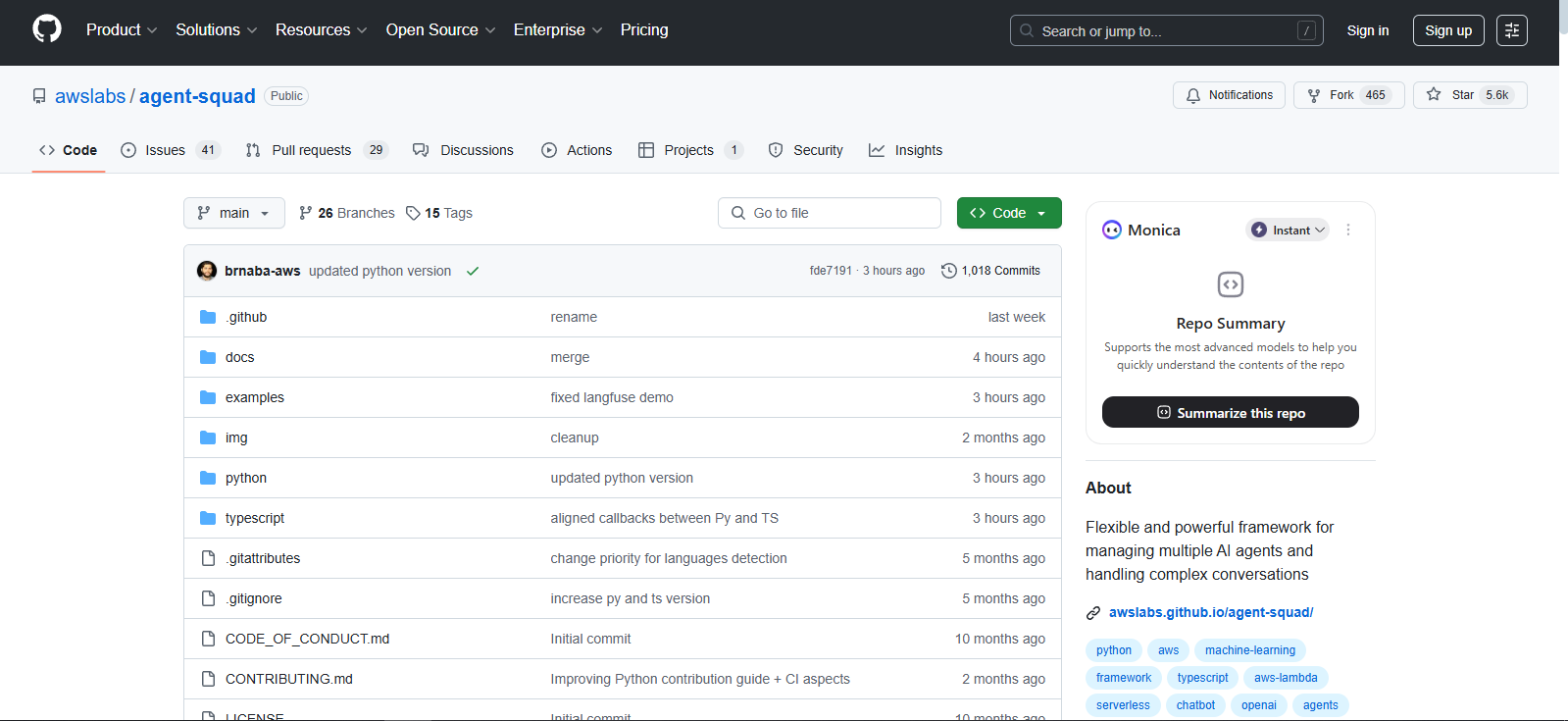The height and width of the screenshot is (721, 1568).
Task: Click the bell icon in Notifications button
Action: (x=1193, y=95)
